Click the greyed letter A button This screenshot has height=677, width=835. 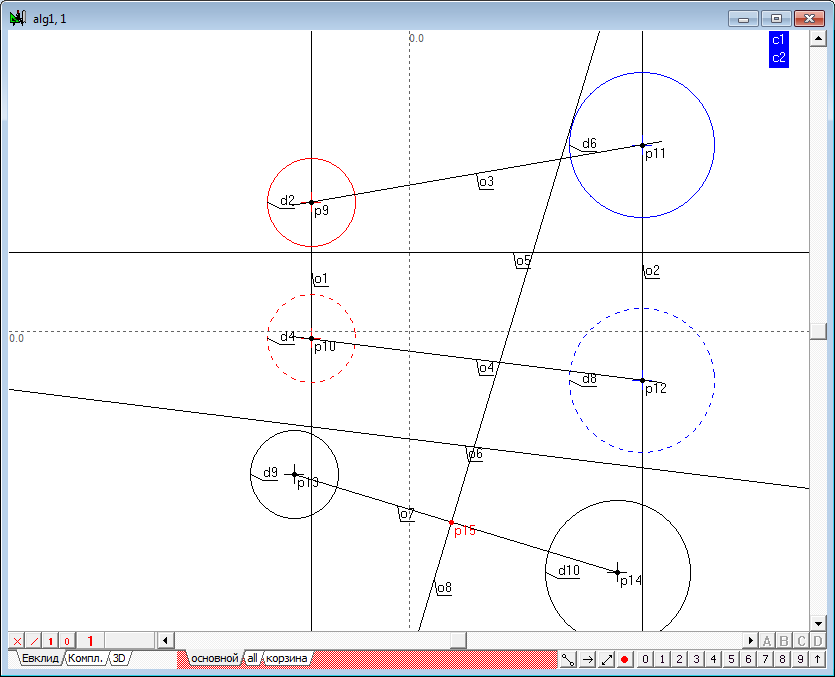tap(767, 641)
